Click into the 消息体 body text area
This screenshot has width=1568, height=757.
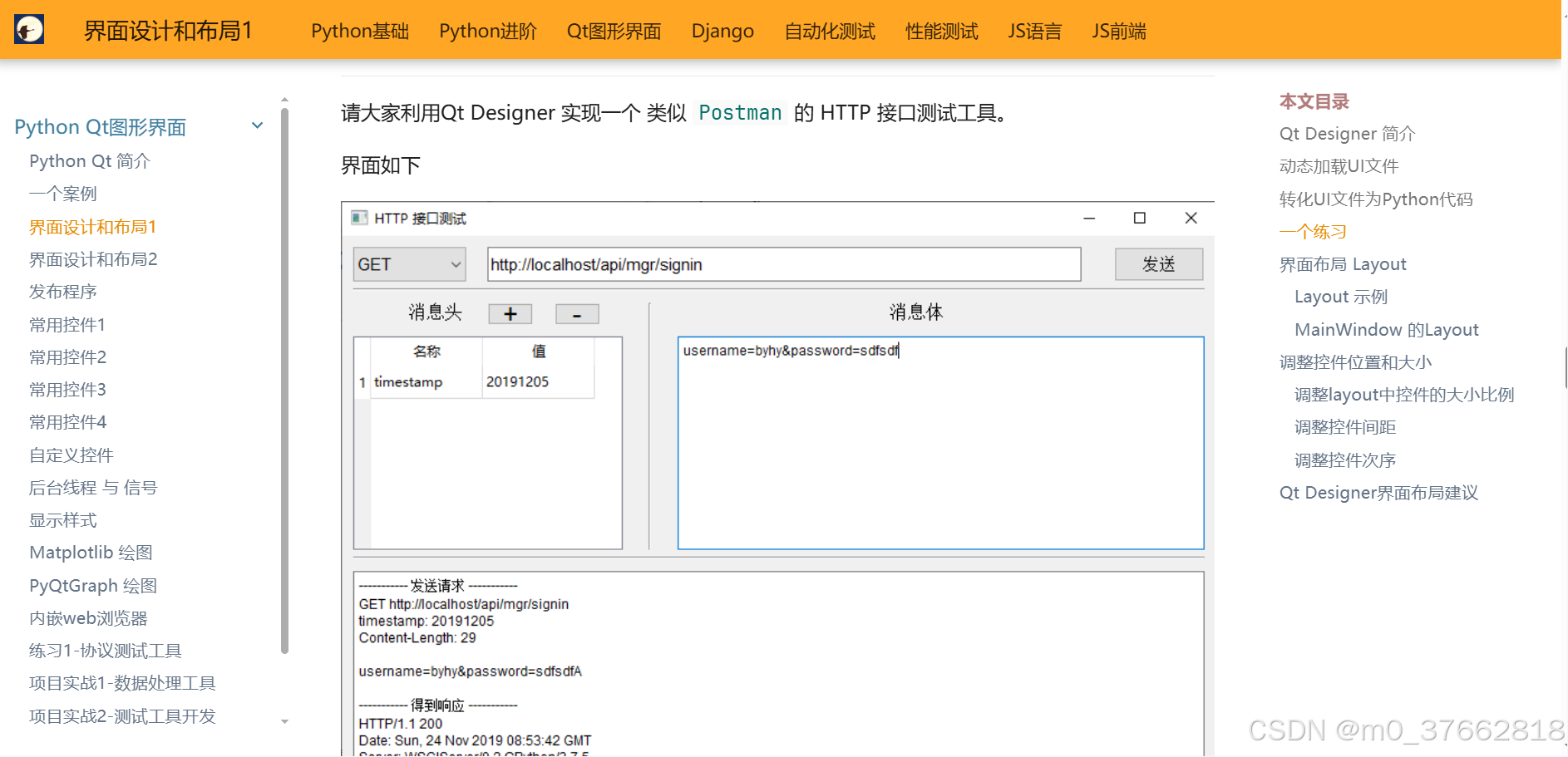click(939, 449)
